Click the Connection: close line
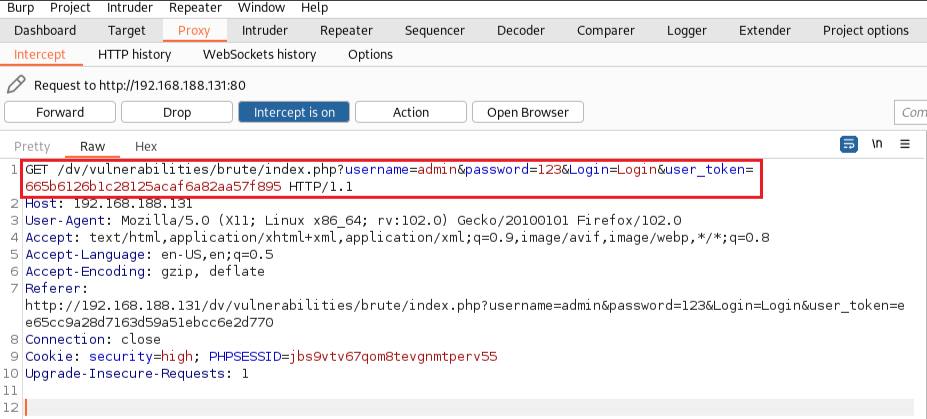Image resolution: width=927 pixels, height=419 pixels. 93,339
